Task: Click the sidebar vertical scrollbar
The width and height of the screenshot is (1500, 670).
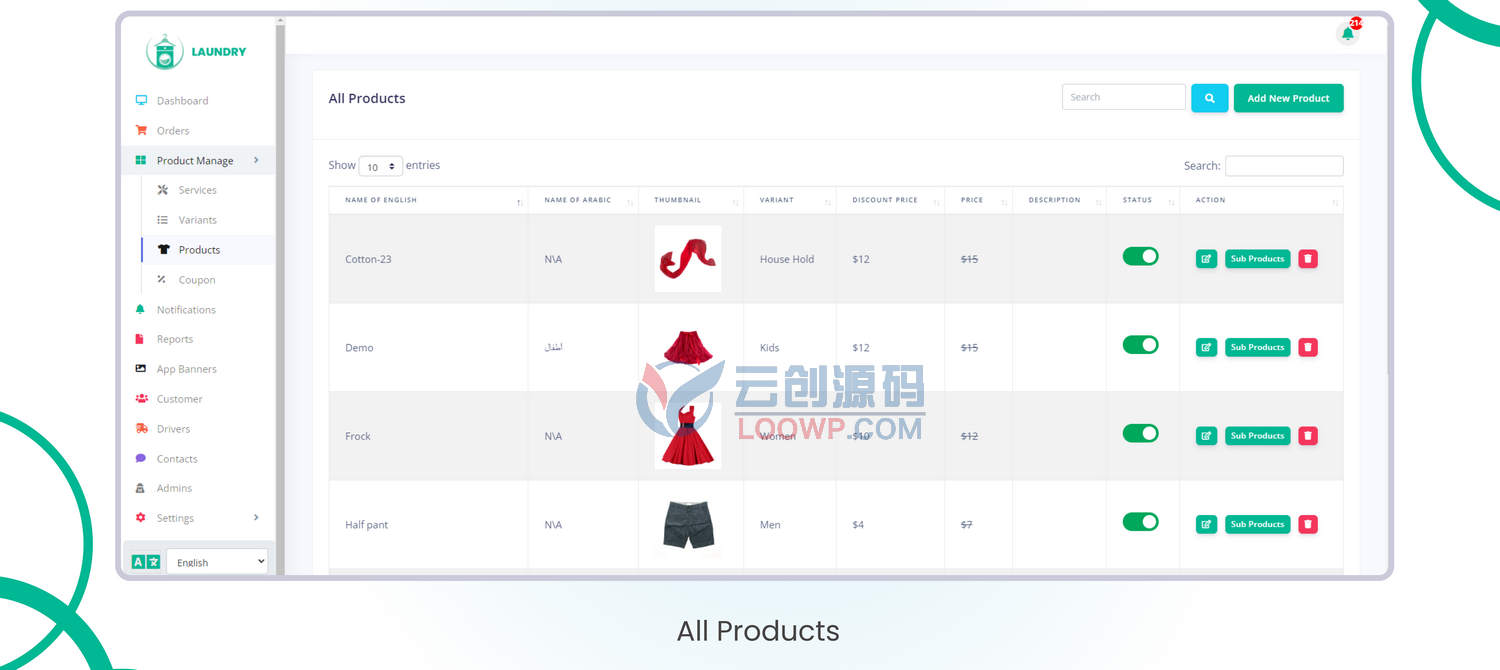Action: coord(280,296)
